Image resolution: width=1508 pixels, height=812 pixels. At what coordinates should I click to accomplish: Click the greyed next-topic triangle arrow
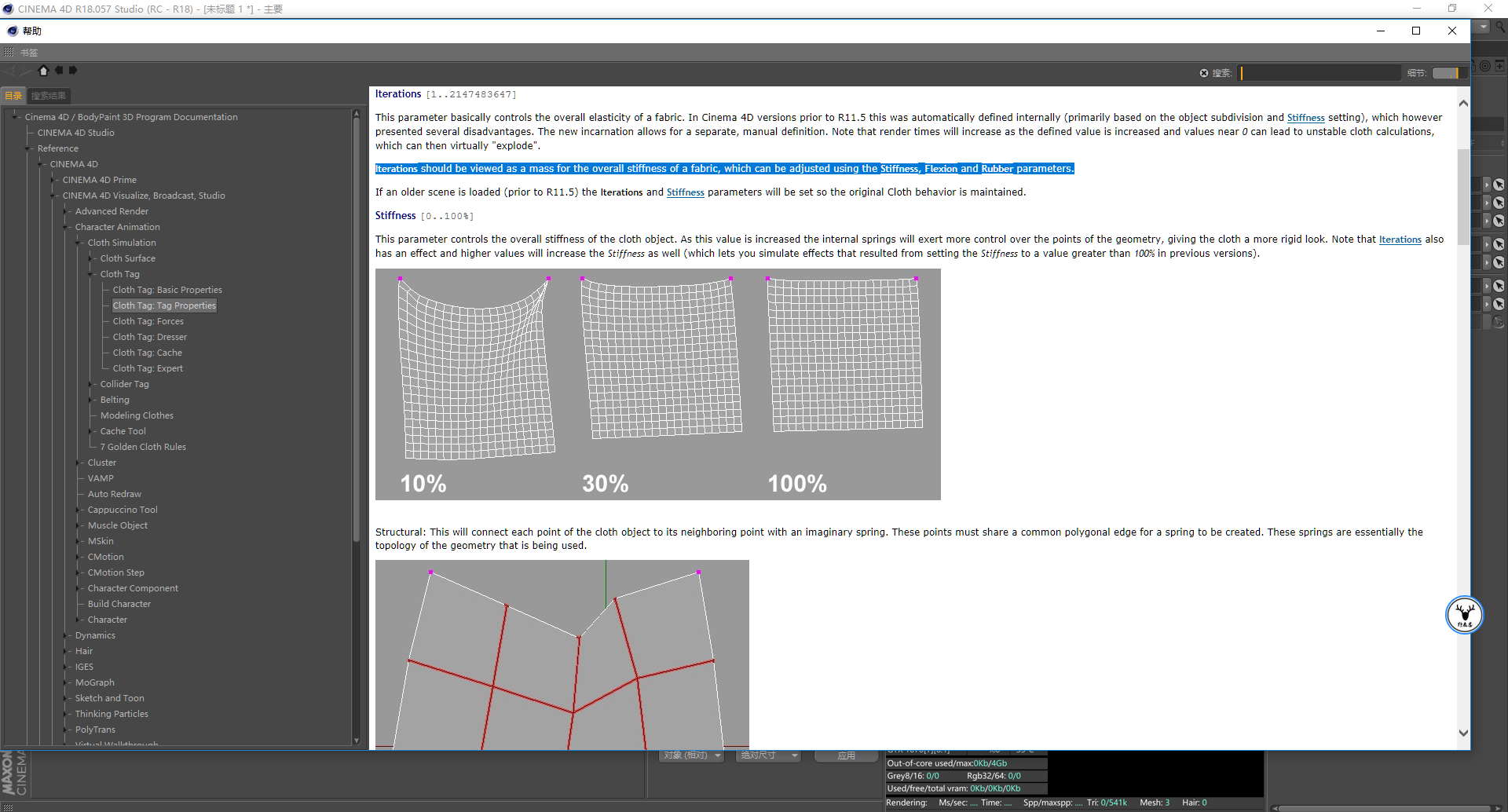point(27,71)
